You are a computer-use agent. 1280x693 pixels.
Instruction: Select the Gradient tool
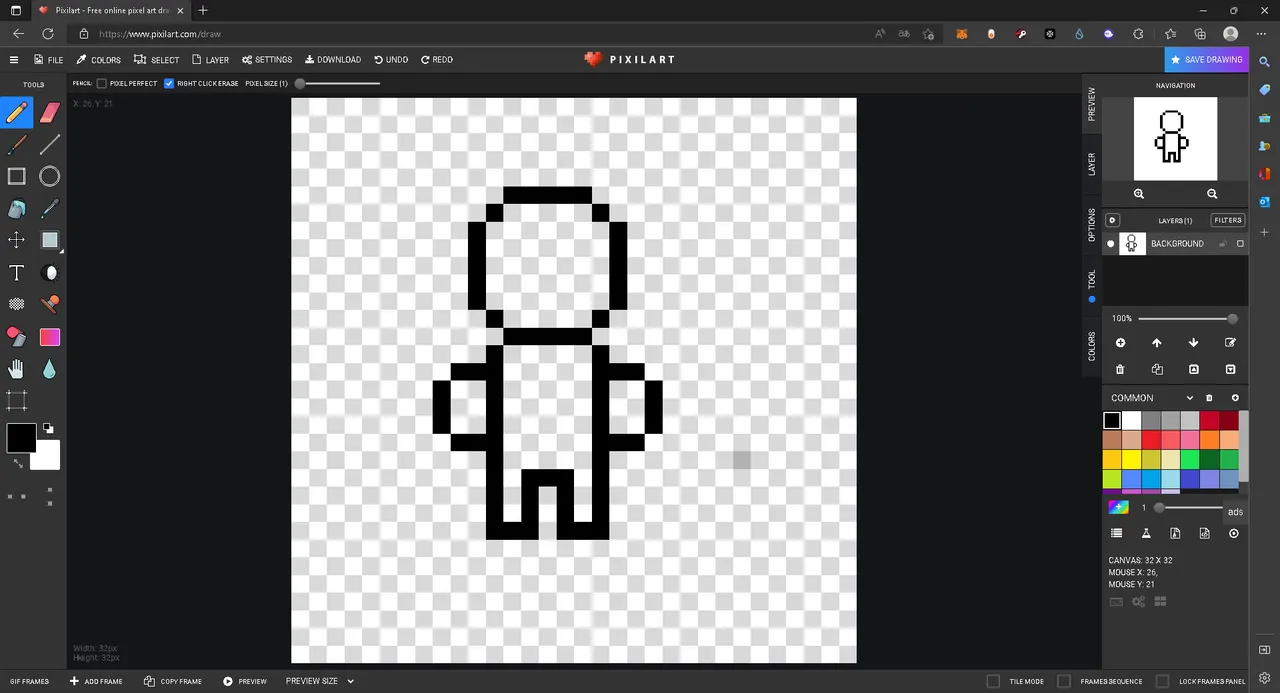click(50, 337)
